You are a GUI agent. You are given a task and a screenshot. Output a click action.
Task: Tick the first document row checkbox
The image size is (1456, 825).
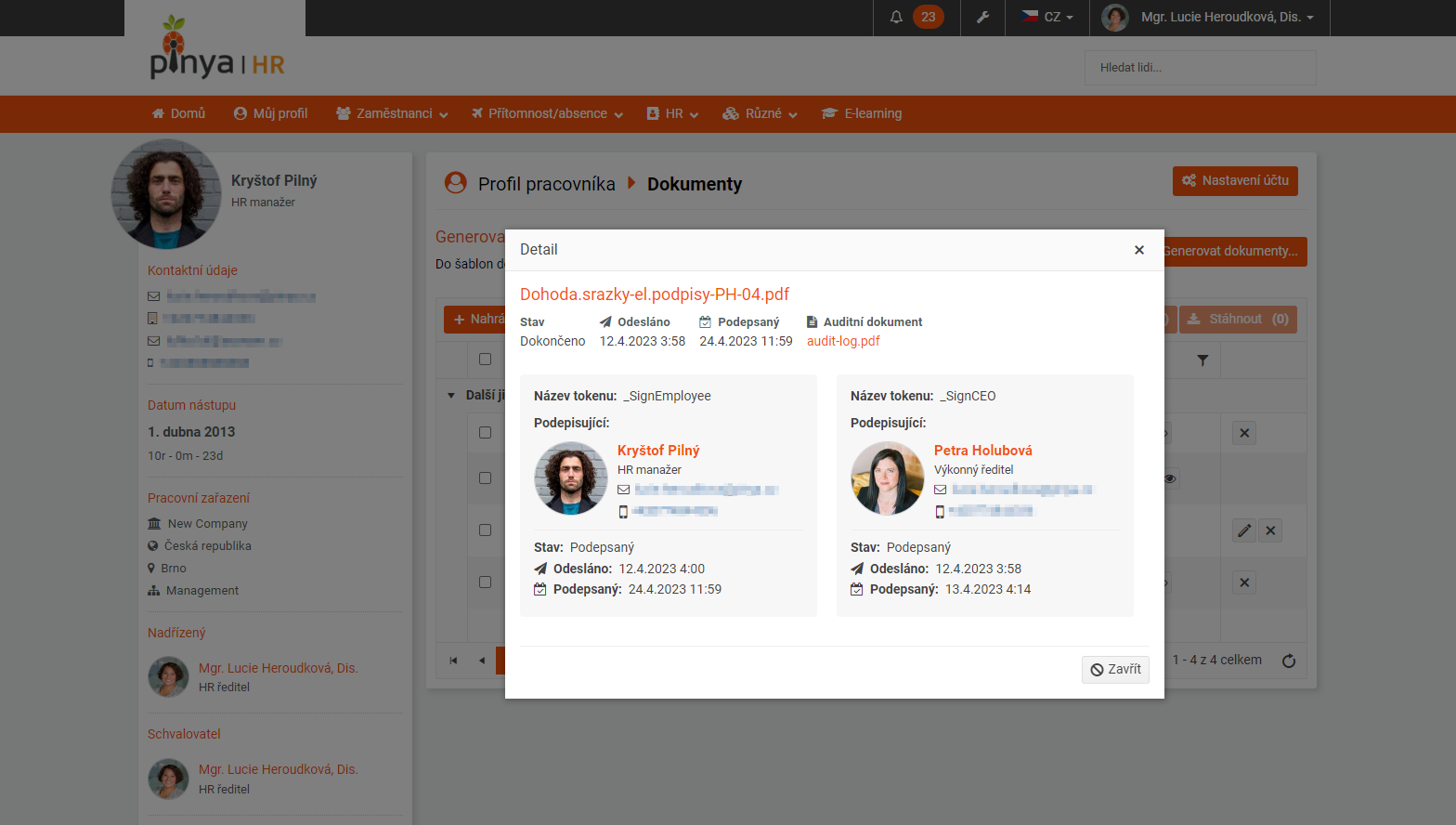click(485, 432)
